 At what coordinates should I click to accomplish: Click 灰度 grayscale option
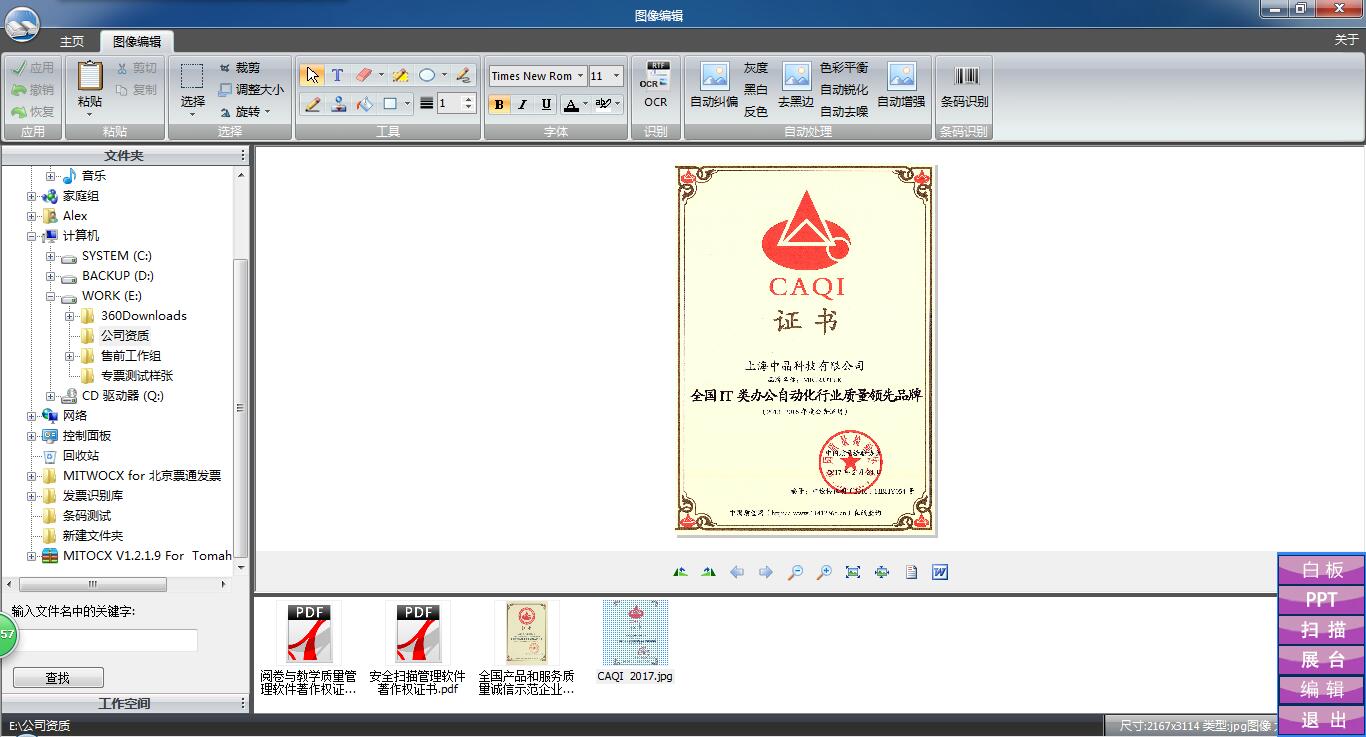pos(756,68)
